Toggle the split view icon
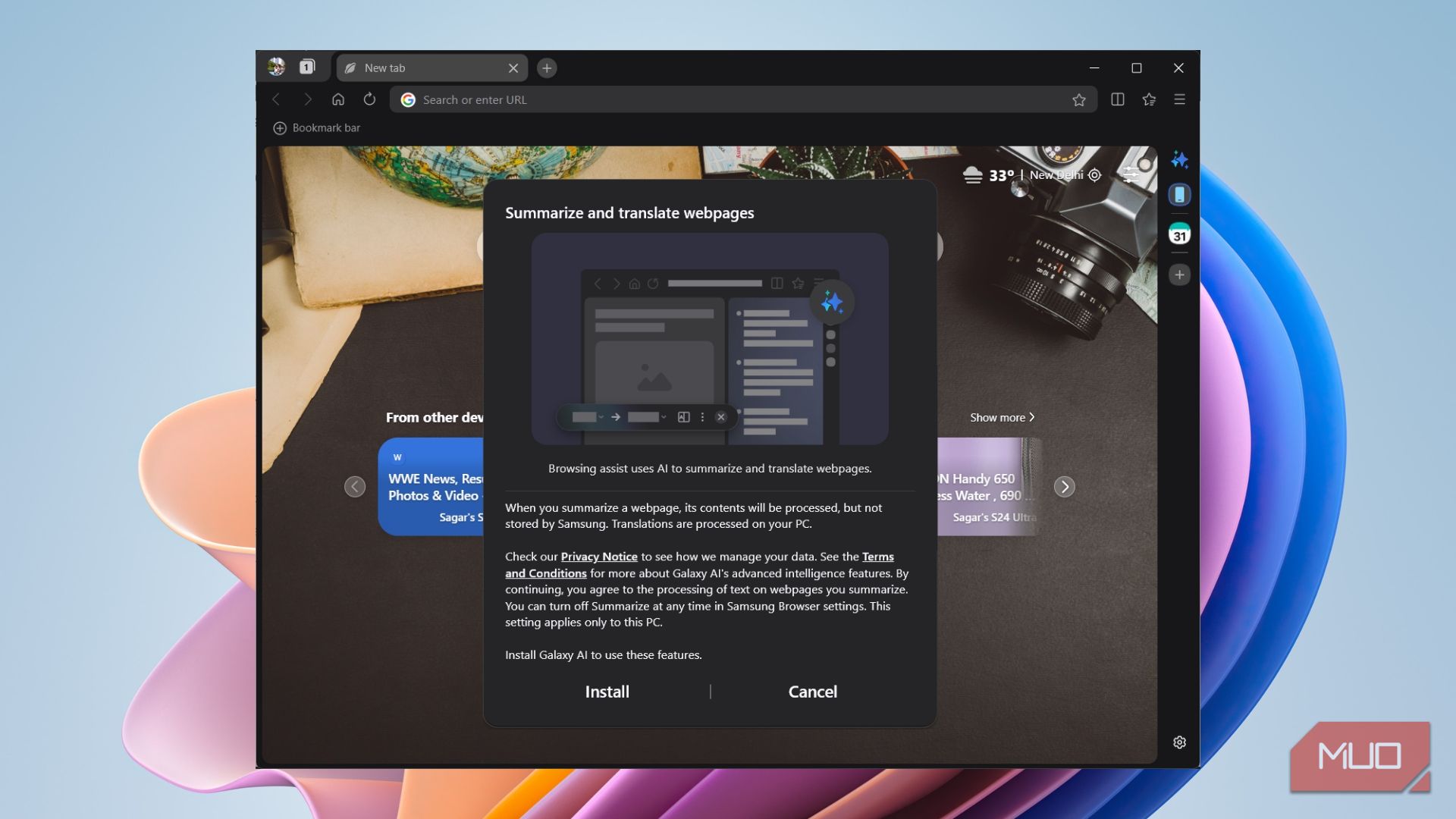The width and height of the screenshot is (1456, 819). click(x=1118, y=99)
